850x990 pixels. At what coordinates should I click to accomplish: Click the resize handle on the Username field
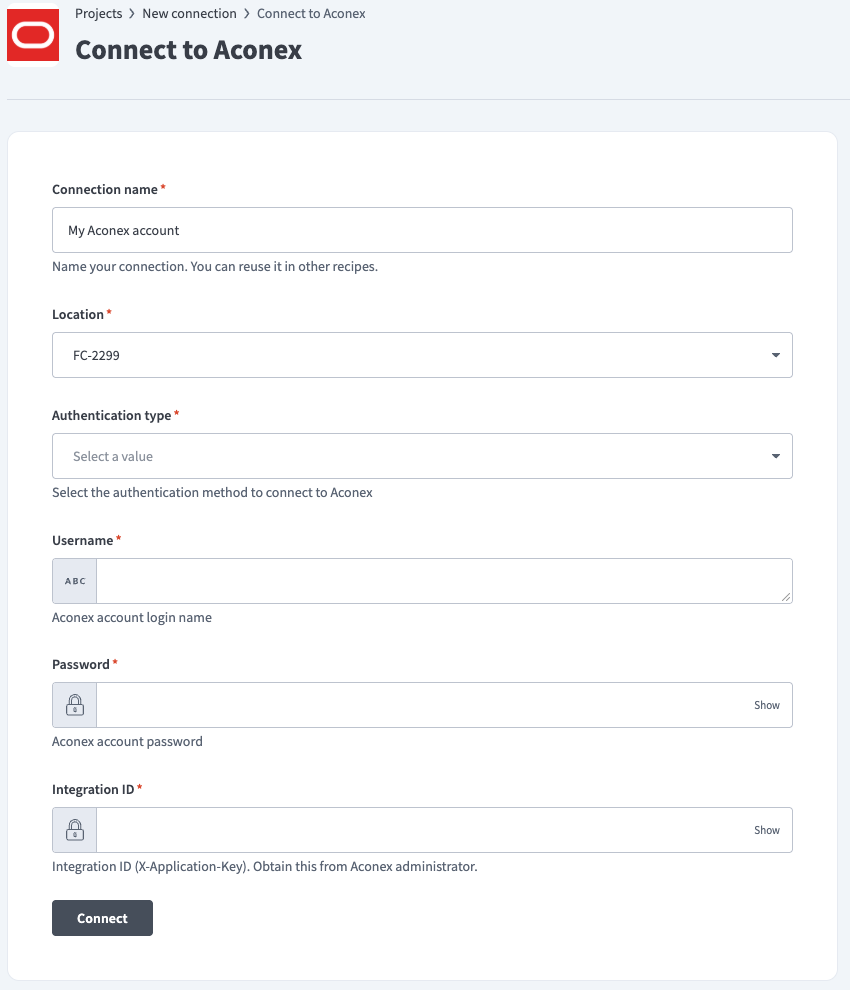click(x=787, y=598)
